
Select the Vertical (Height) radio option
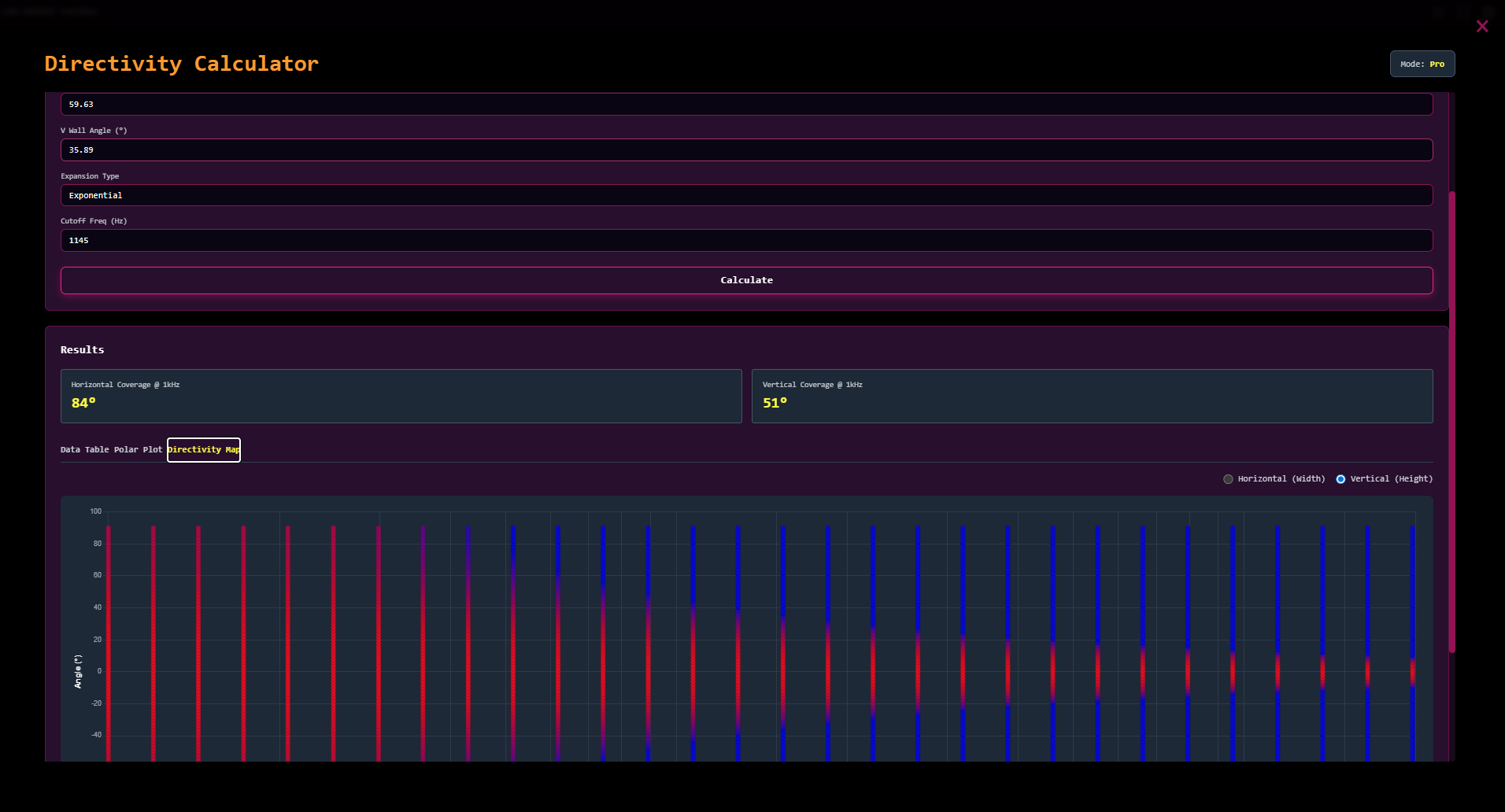1340,479
